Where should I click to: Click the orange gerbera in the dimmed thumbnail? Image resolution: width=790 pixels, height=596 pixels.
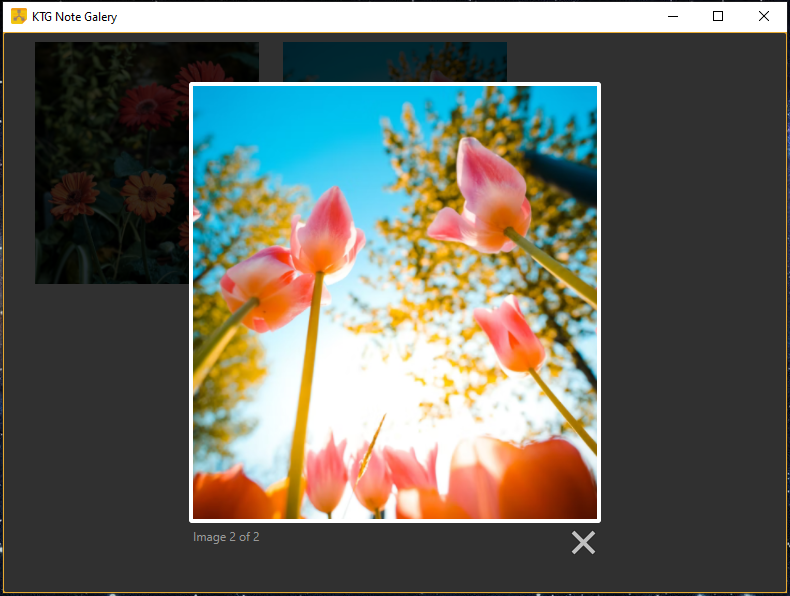pyautogui.click(x=148, y=193)
